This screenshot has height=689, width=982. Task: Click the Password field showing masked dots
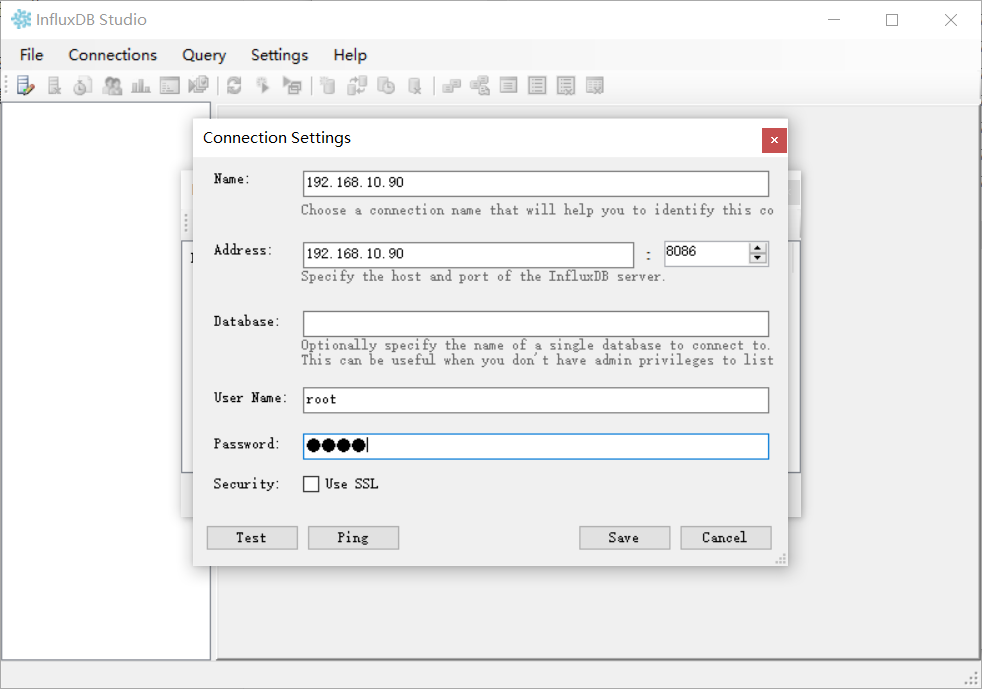535,446
